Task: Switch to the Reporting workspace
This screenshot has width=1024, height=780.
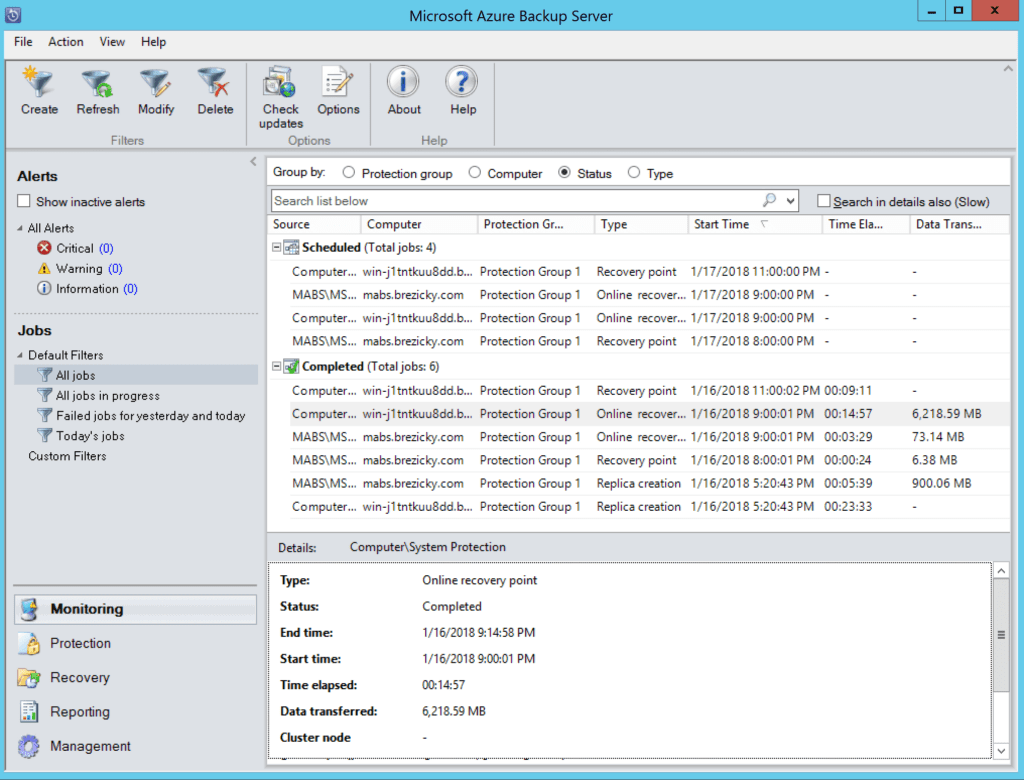Action: [135, 712]
